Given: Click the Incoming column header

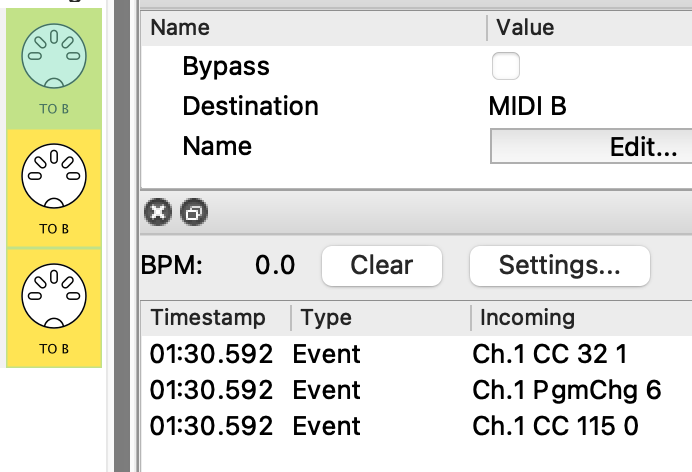Looking at the screenshot, I should tap(527, 318).
